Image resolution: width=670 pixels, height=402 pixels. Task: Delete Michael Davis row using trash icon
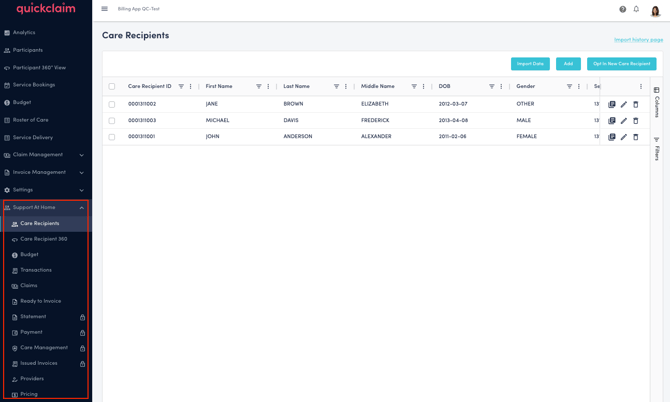point(636,121)
